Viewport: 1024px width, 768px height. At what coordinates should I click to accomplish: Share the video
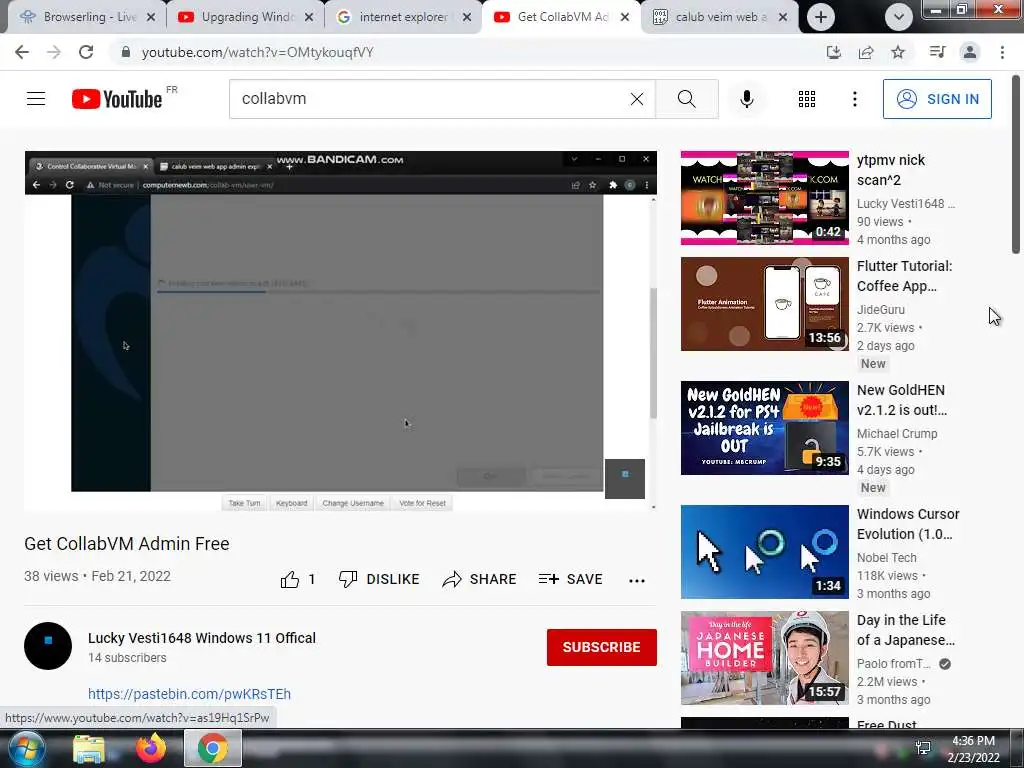coord(479,579)
